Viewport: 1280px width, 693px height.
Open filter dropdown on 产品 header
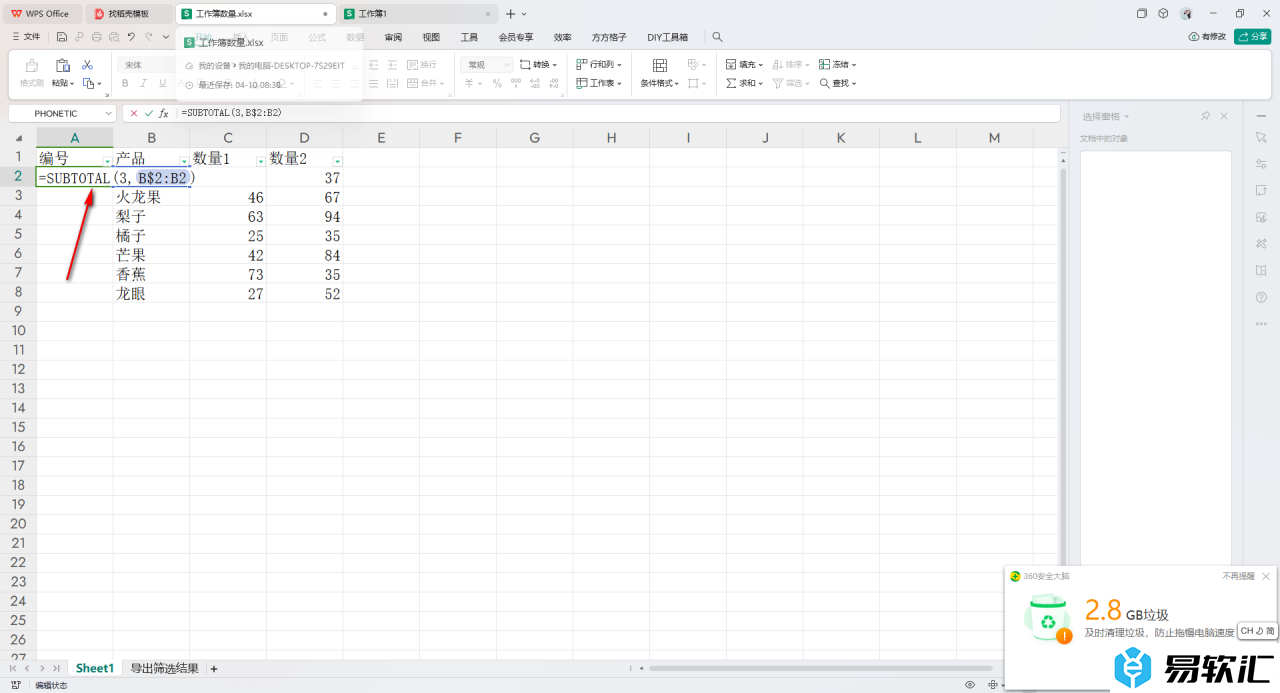coord(184,161)
